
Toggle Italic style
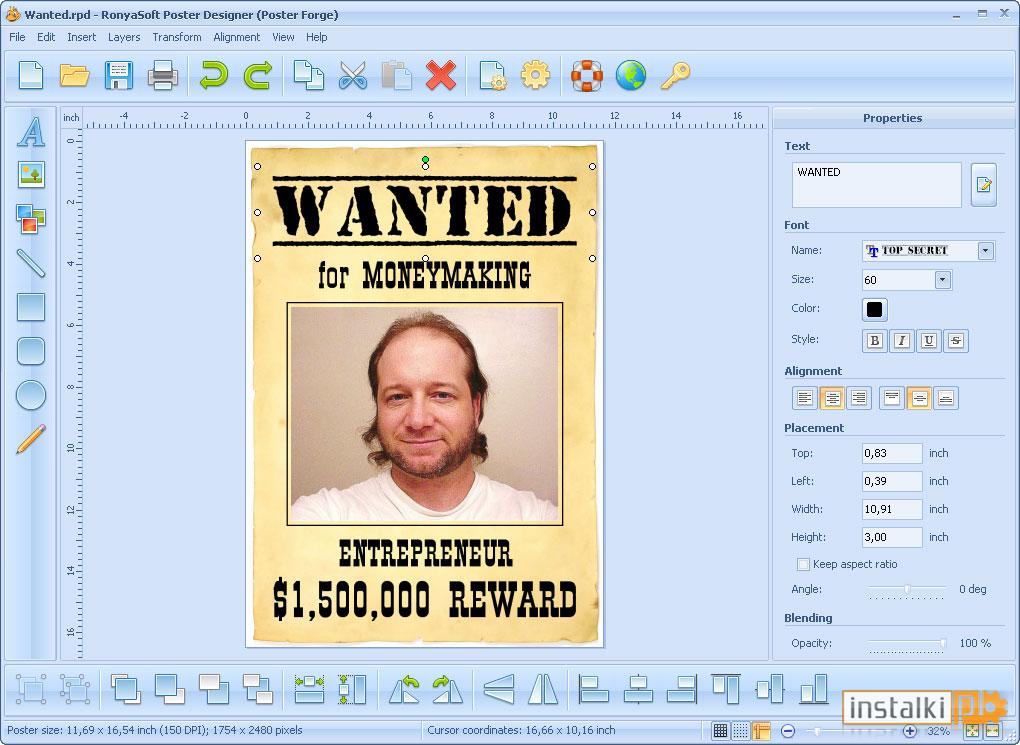click(x=902, y=340)
